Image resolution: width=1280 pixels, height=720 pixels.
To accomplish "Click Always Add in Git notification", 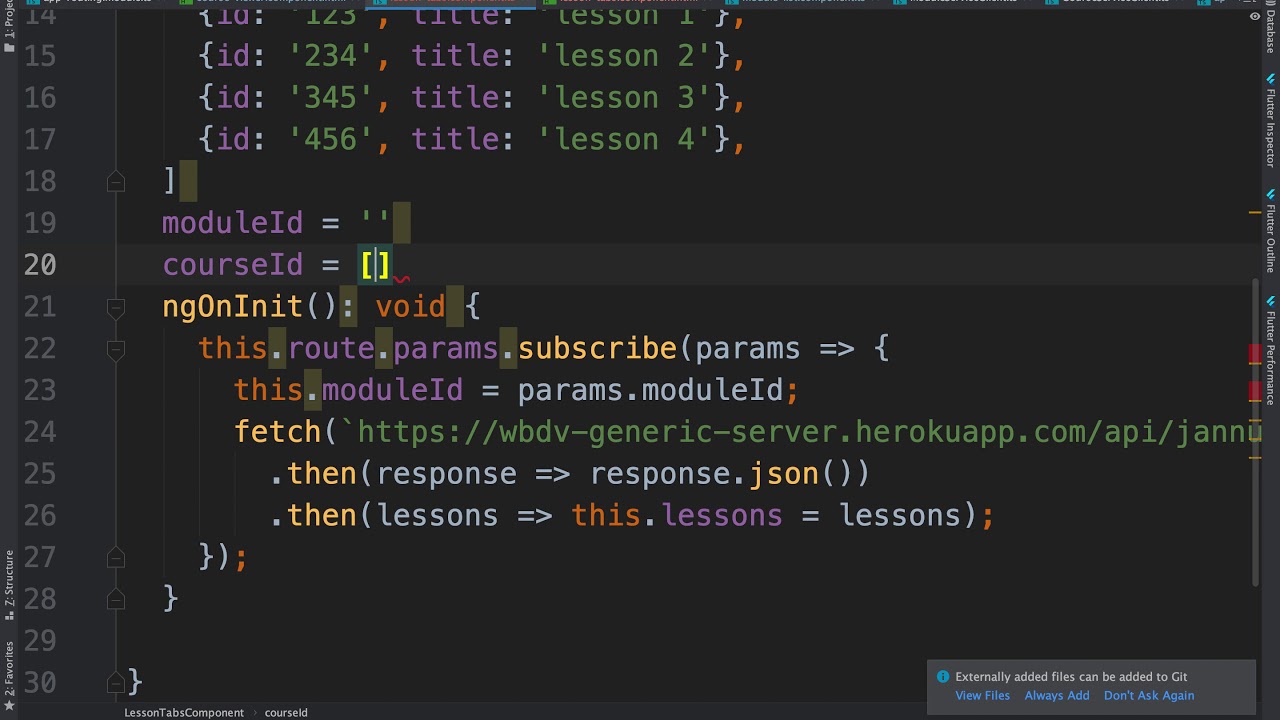I will pyautogui.click(x=1056, y=696).
